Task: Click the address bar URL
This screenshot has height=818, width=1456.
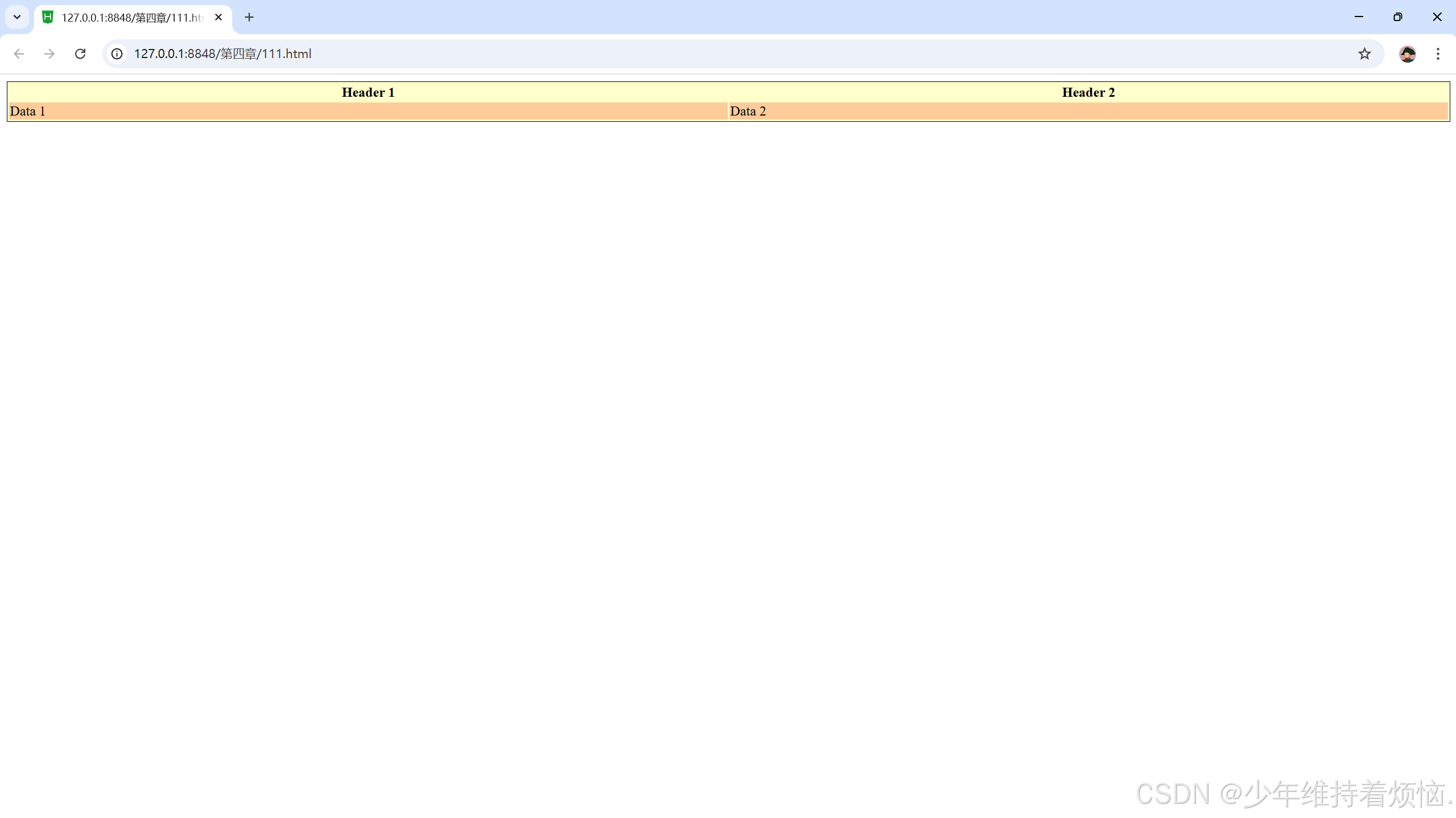Action: click(222, 54)
